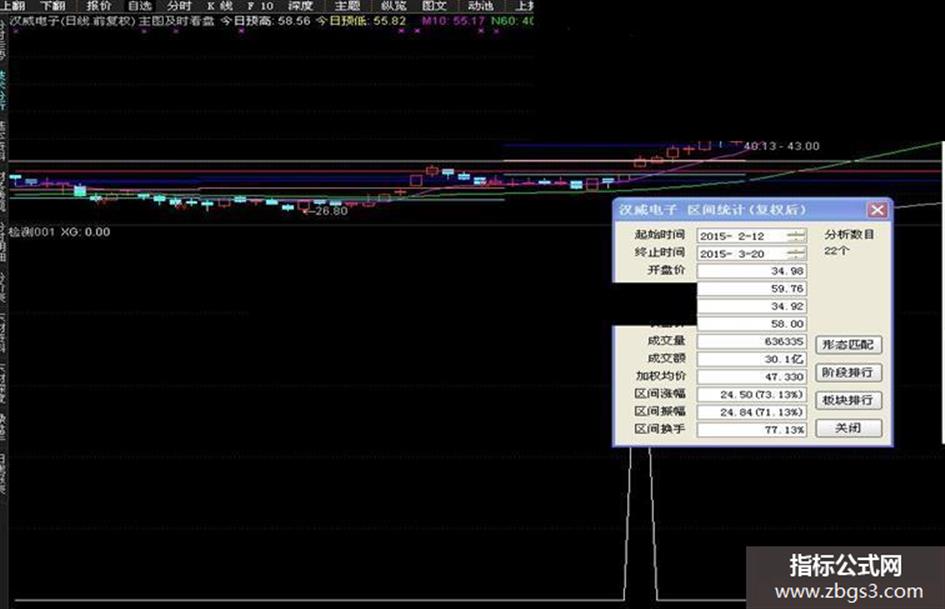
Task: Click the 开盘价 value field 34.98
Action: [x=752, y=271]
